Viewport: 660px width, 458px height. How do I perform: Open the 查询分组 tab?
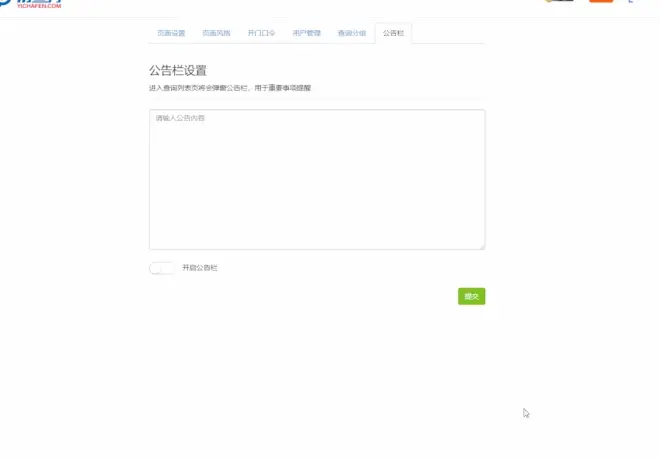tap(351, 33)
